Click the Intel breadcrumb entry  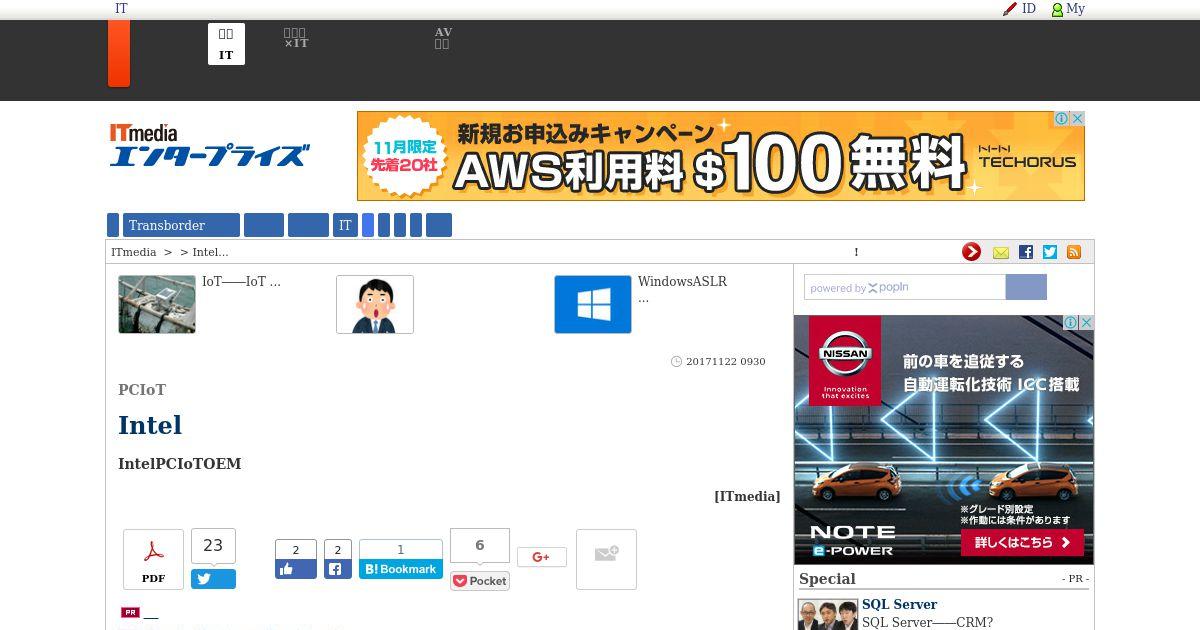coord(211,252)
